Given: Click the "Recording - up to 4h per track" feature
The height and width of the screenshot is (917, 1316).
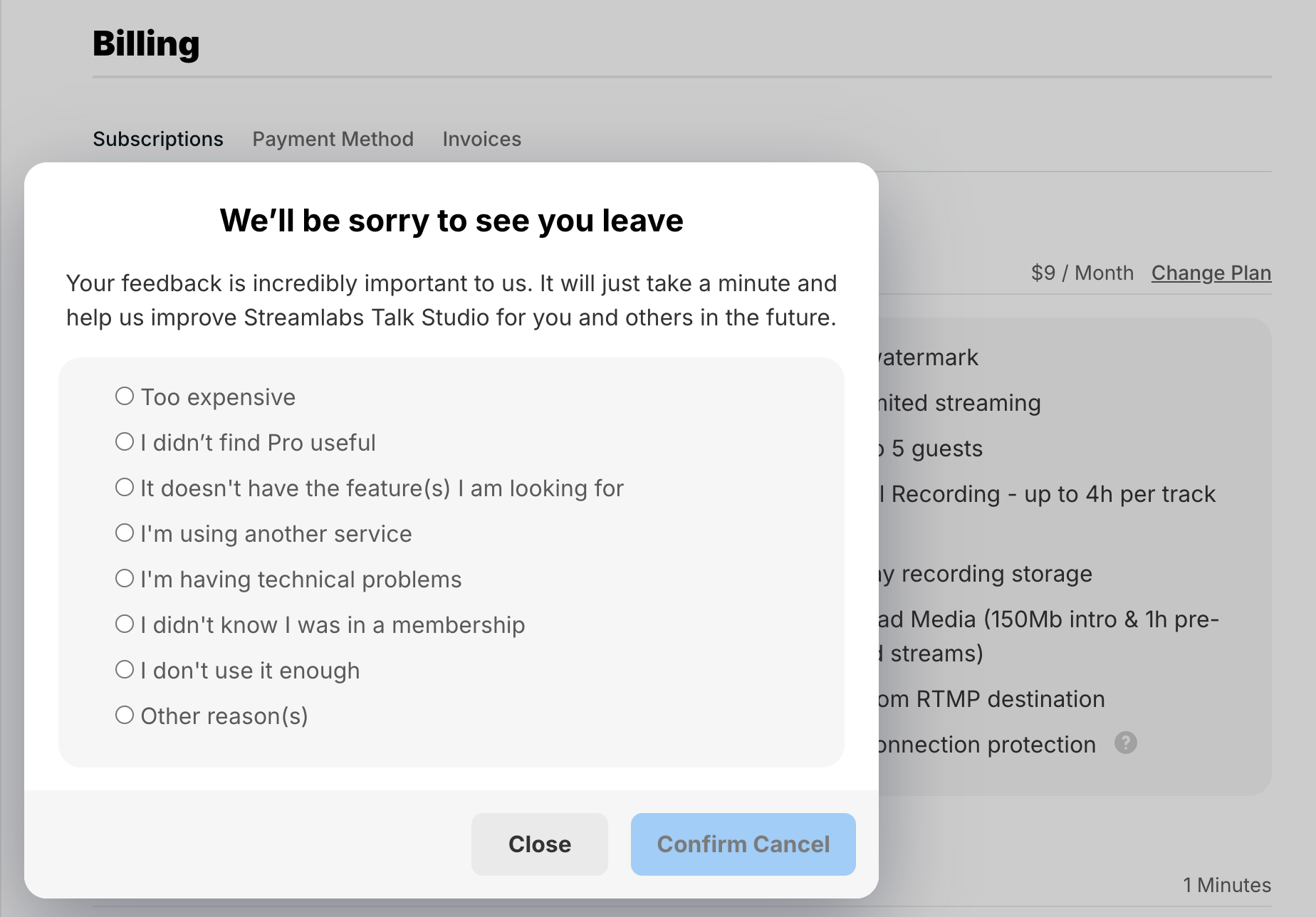Looking at the screenshot, I should pyautogui.click(x=1053, y=494).
